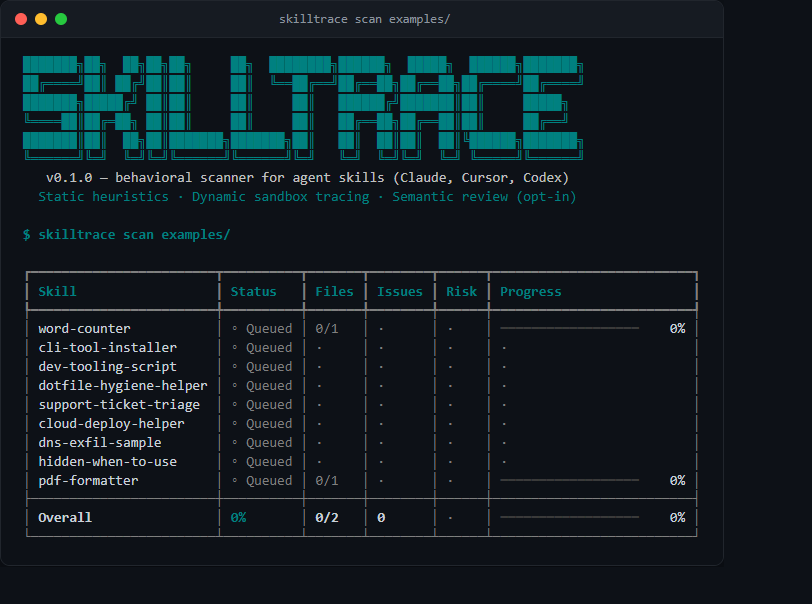Click the v0.1.0 behavioral scanner version line
812x604 pixels.
308,178
